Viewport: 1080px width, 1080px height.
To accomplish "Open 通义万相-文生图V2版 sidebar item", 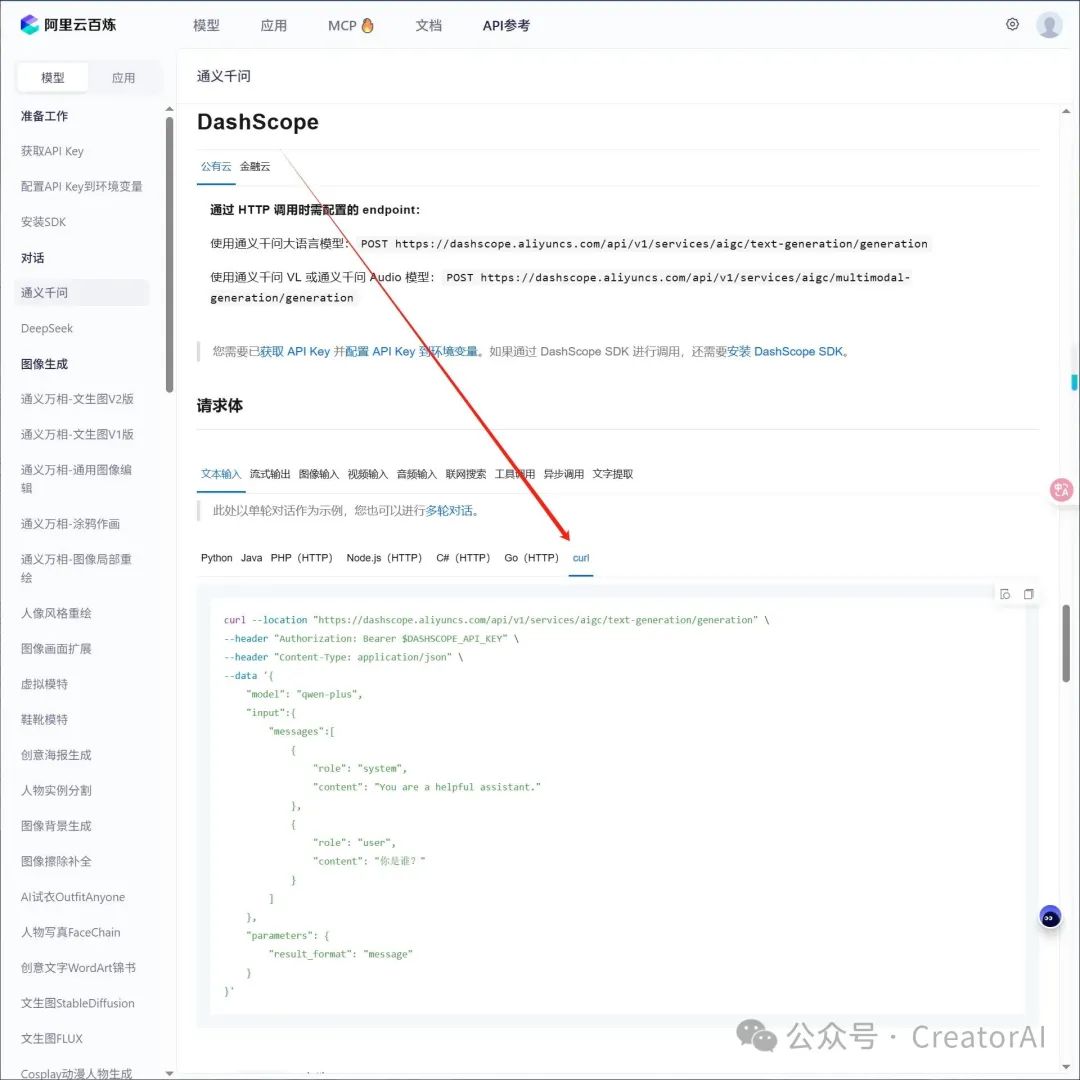I will [77, 399].
